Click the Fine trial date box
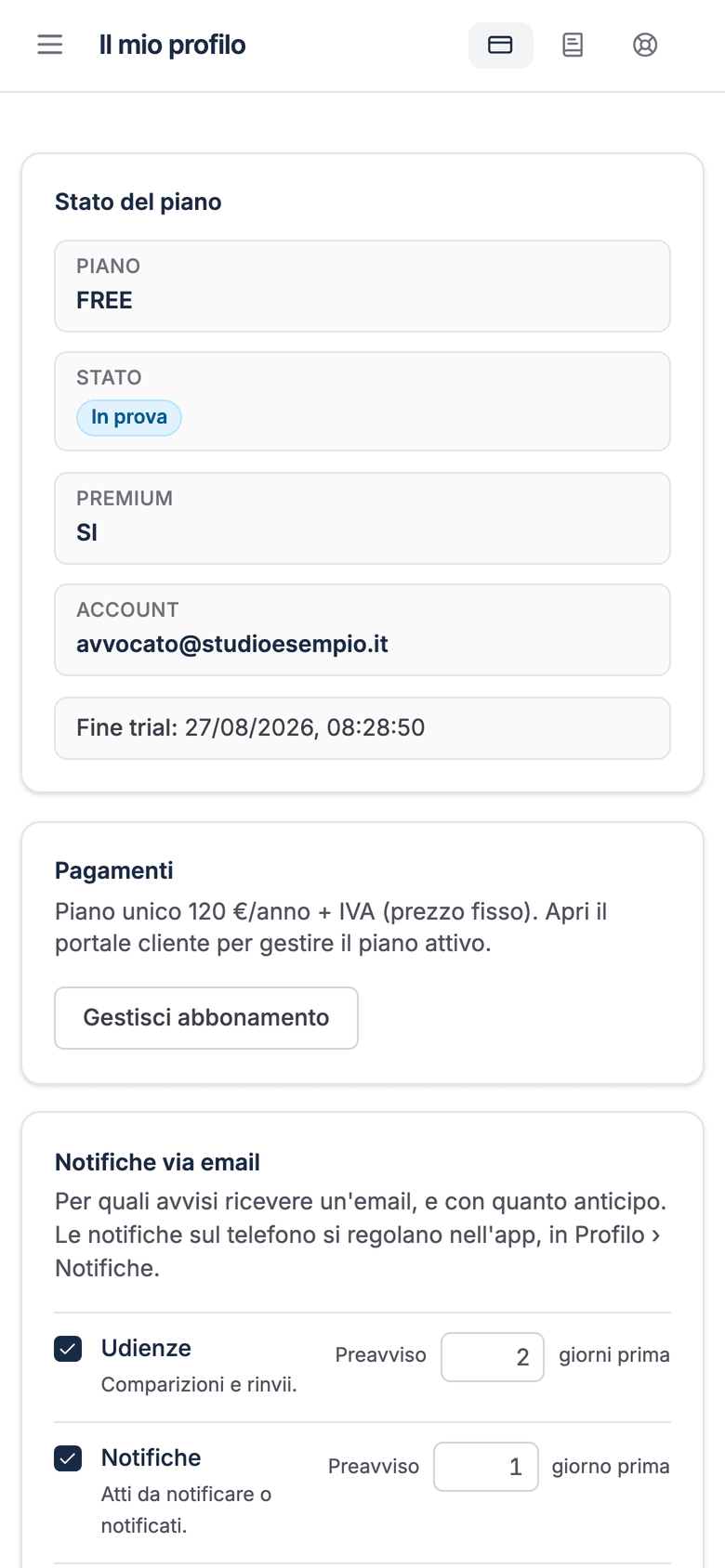This screenshot has width=725, height=1568. coord(362,728)
